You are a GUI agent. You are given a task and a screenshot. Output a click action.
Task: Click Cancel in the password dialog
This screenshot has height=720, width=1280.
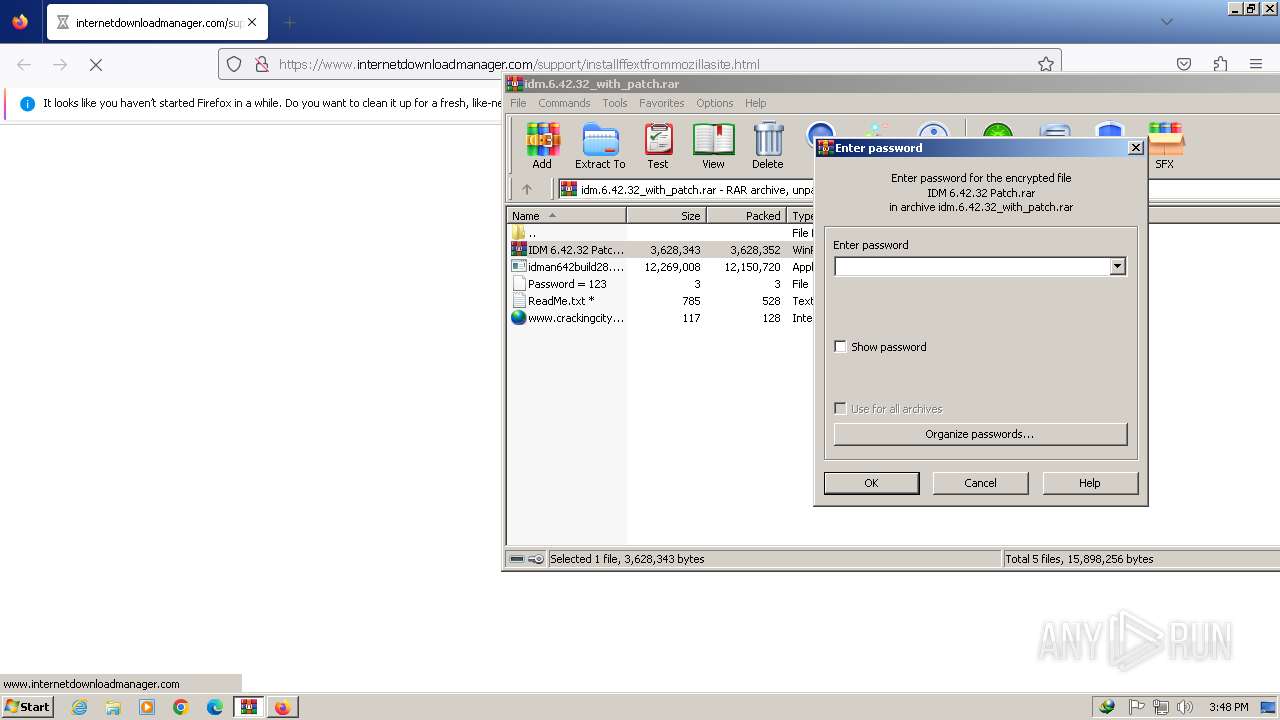pos(980,483)
